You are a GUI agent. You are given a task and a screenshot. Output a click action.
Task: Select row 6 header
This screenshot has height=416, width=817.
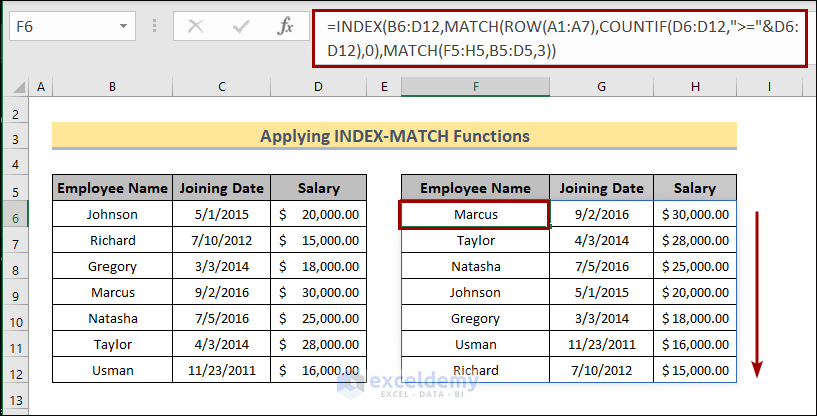18,214
